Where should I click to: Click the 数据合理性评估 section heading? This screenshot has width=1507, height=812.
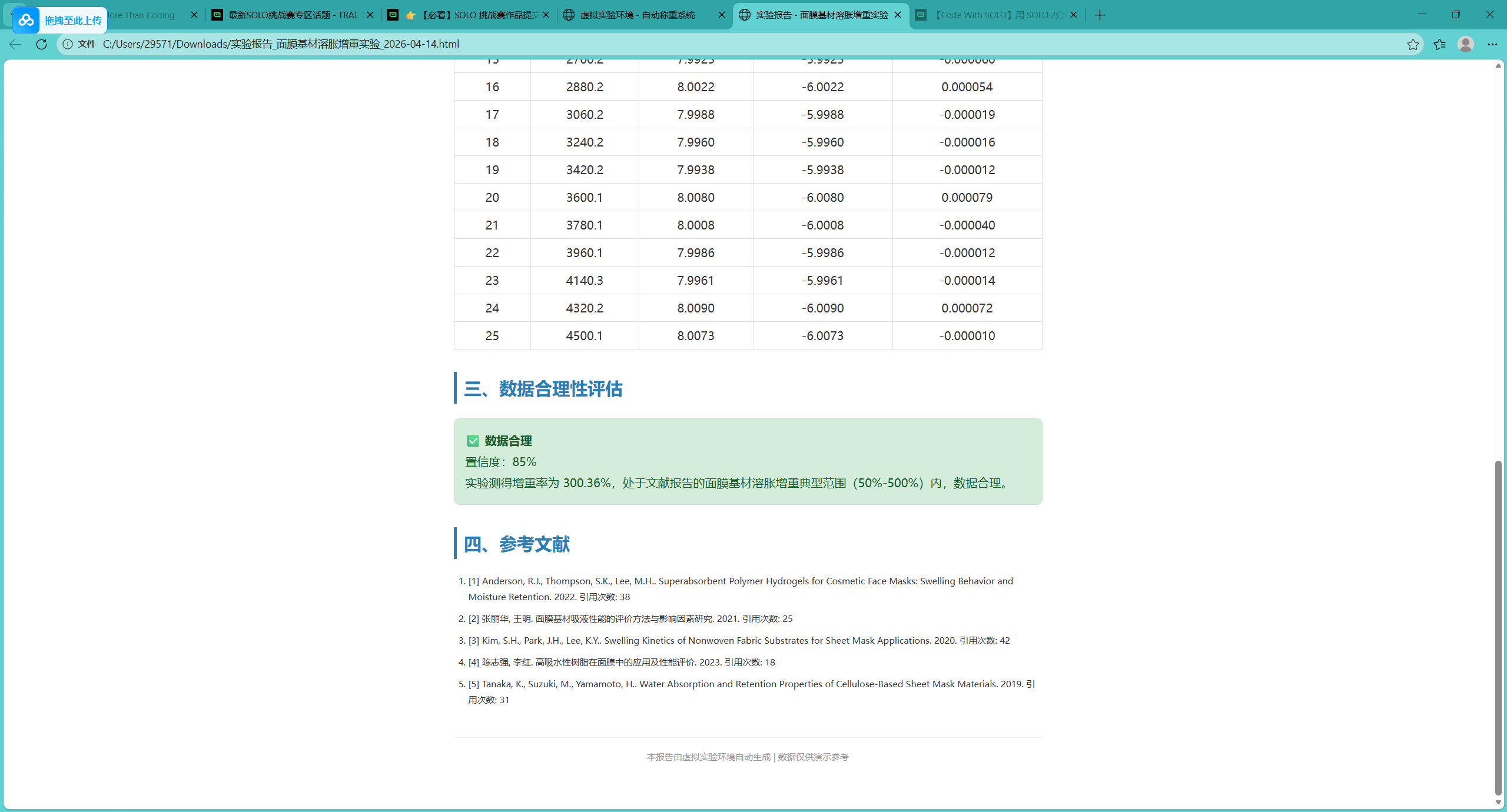pos(543,389)
